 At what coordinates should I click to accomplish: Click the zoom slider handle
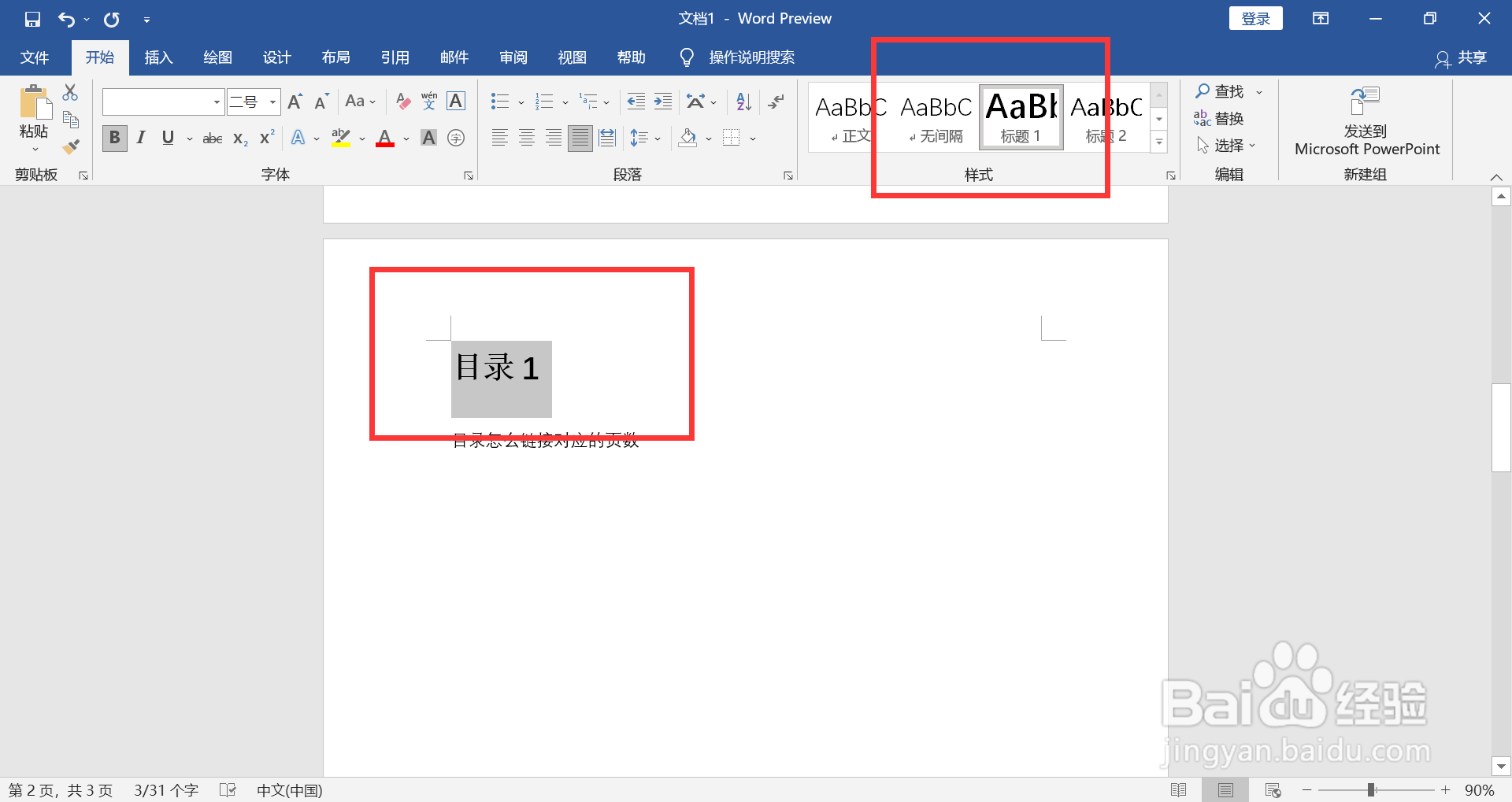(1371, 790)
